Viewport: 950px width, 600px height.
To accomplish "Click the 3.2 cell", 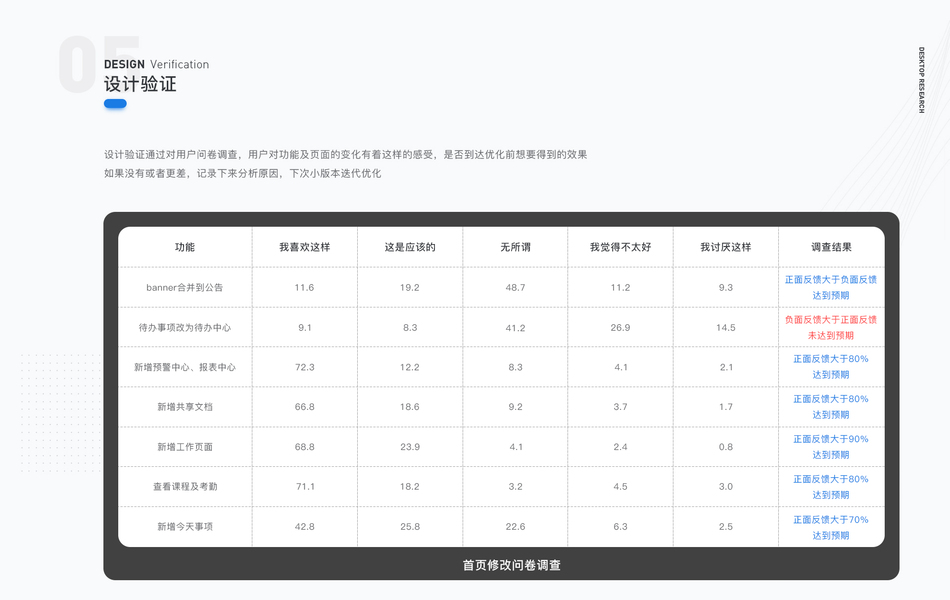I will pos(516,486).
